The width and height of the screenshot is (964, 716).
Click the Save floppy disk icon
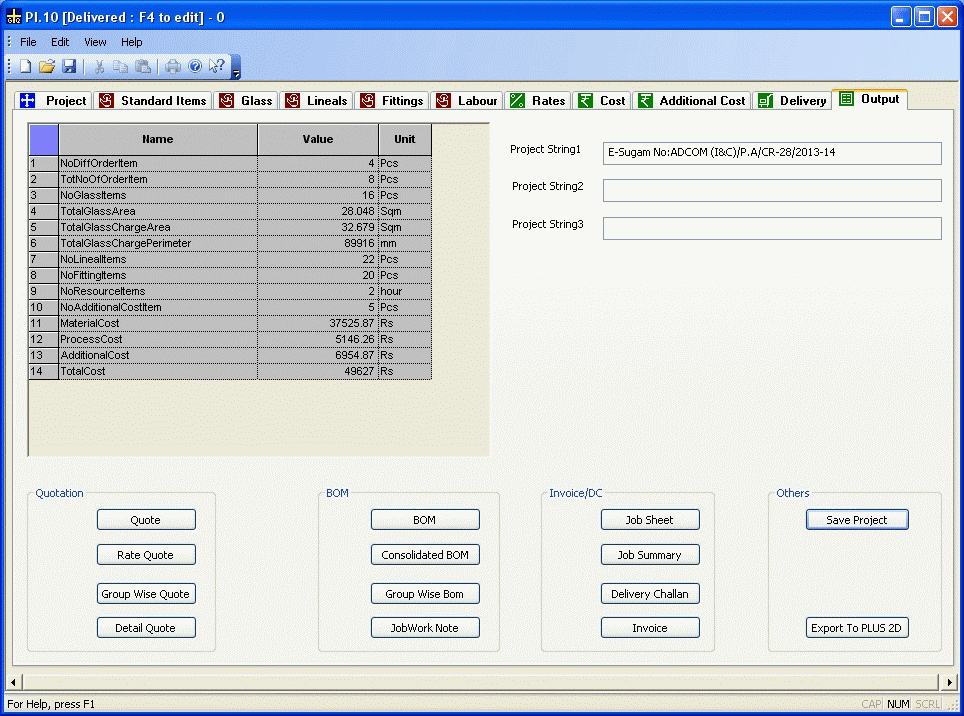[x=69, y=67]
